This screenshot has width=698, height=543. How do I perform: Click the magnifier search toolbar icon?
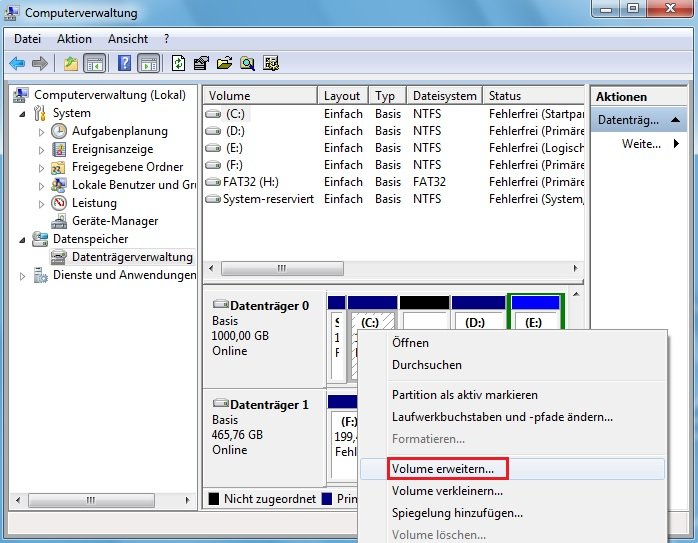point(248,63)
